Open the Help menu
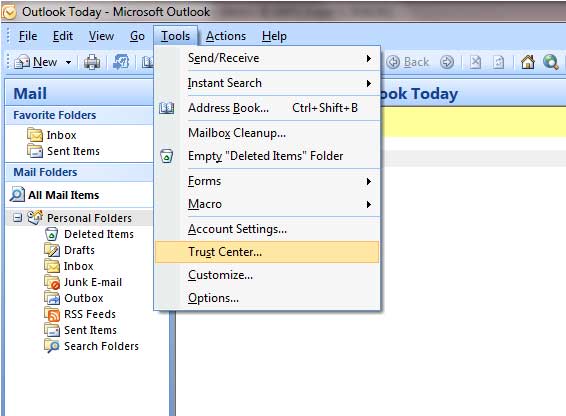Viewport: 566px width, 416px height. click(274, 36)
